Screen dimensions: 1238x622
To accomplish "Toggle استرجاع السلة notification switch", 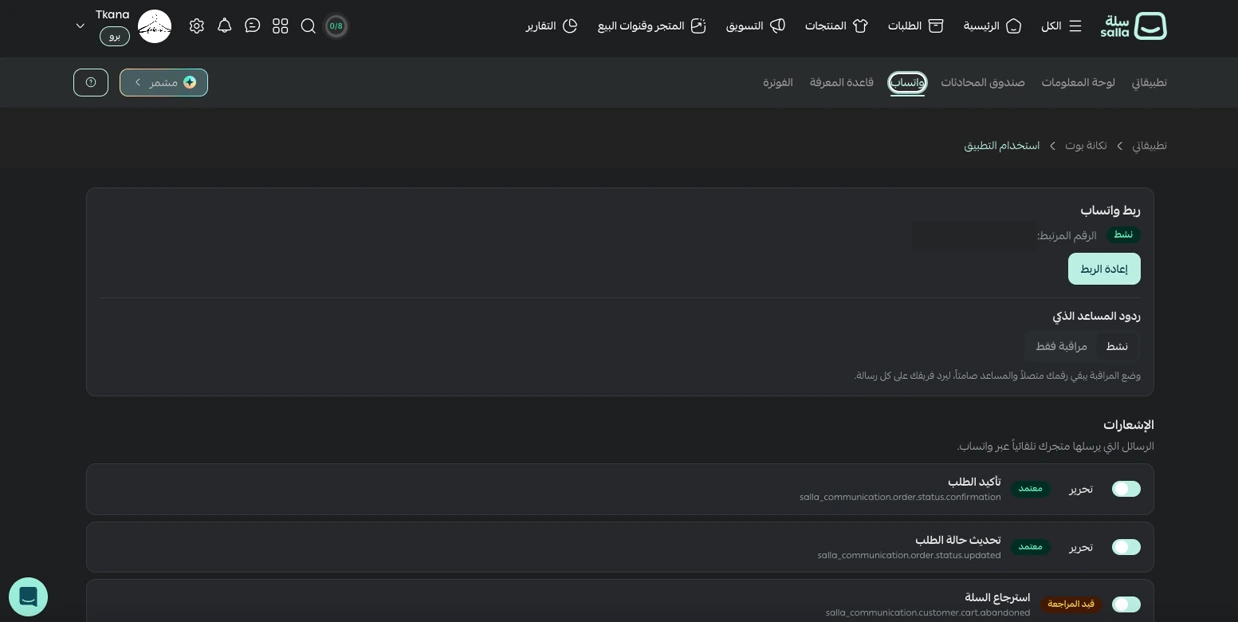I will (1126, 605).
